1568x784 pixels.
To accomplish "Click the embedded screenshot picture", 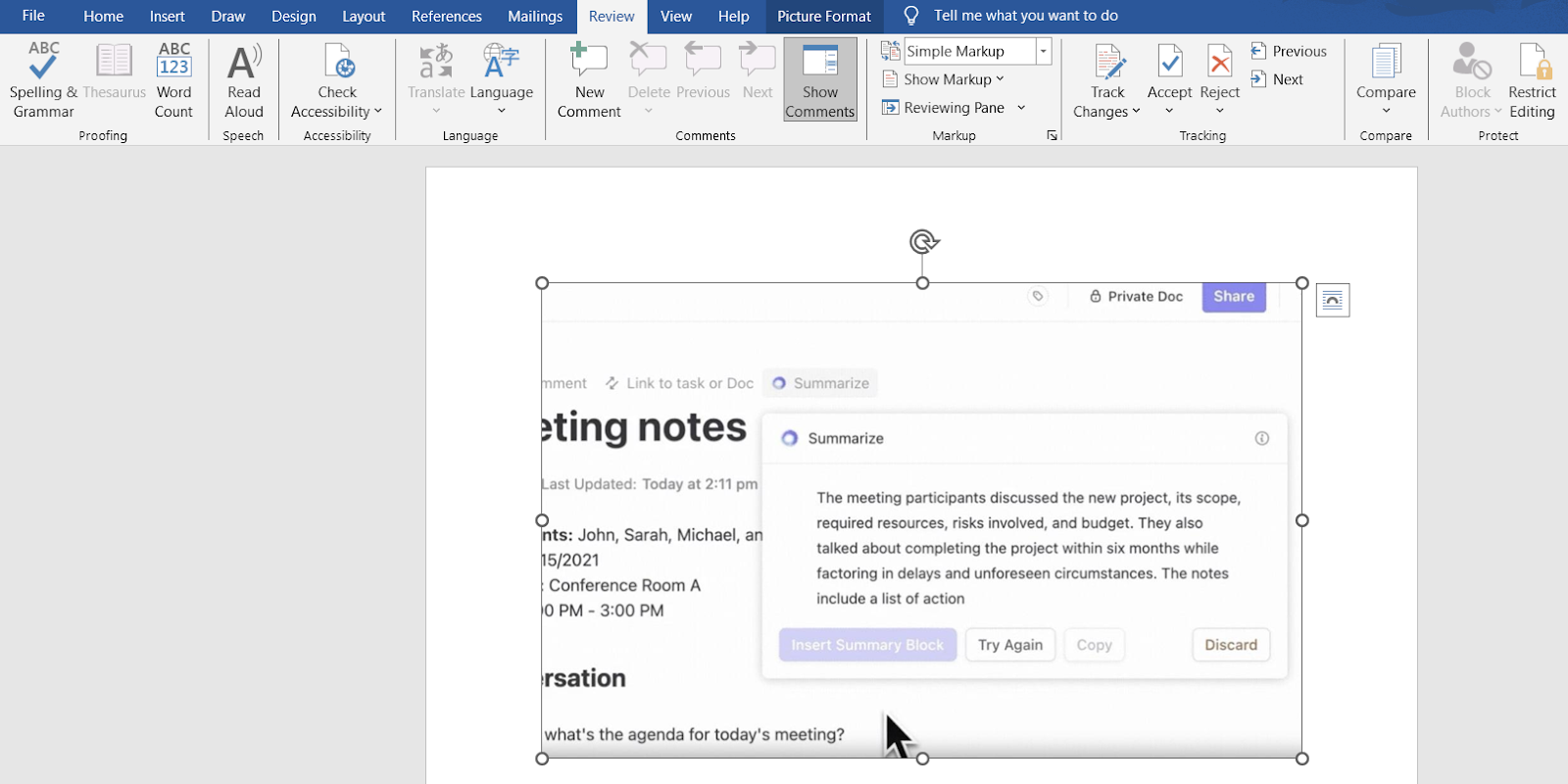I will pyautogui.click(x=921, y=520).
